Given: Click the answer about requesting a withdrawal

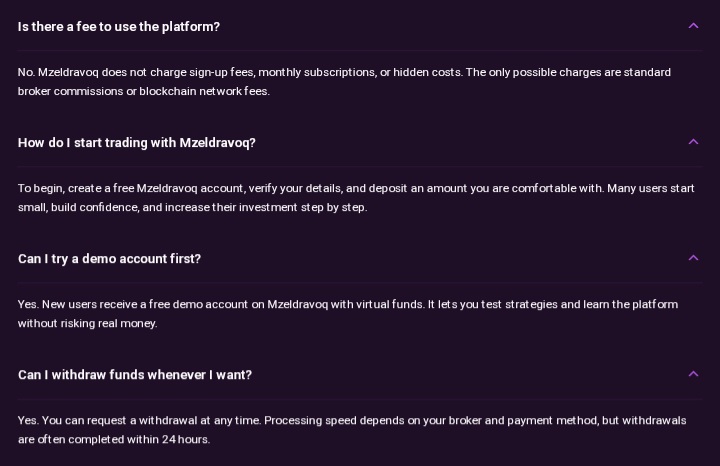Looking at the screenshot, I should pos(352,430).
